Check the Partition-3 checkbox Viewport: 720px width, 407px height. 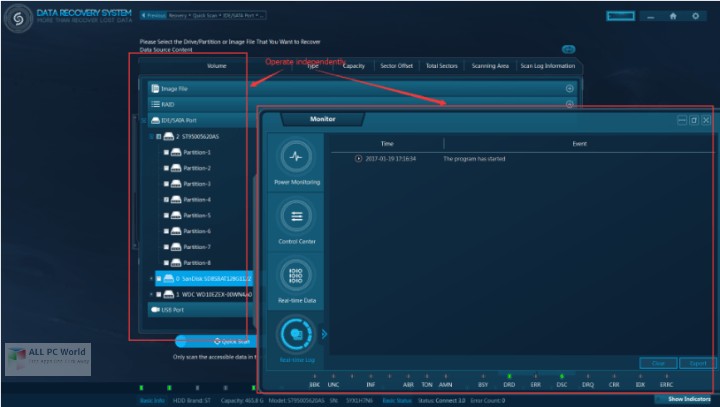point(166,184)
